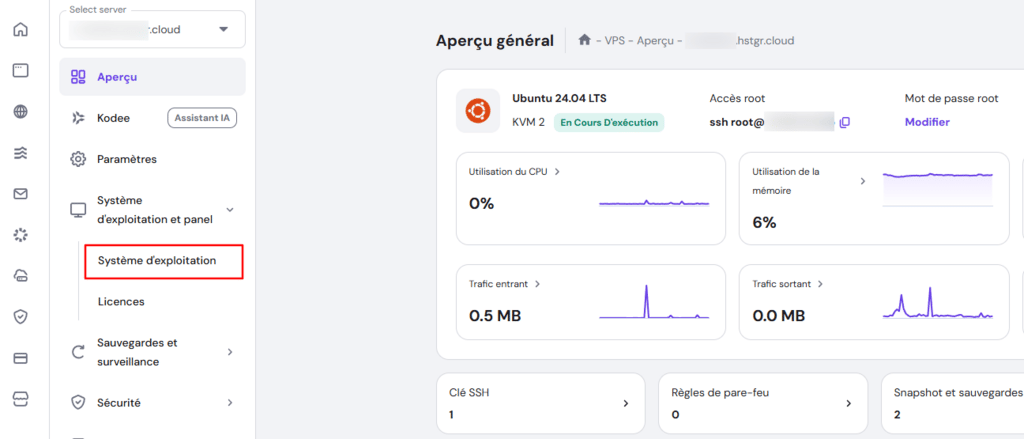Click the 0.5 MB incoming traffic value
Viewport: 1024px width, 439px height.
point(495,316)
